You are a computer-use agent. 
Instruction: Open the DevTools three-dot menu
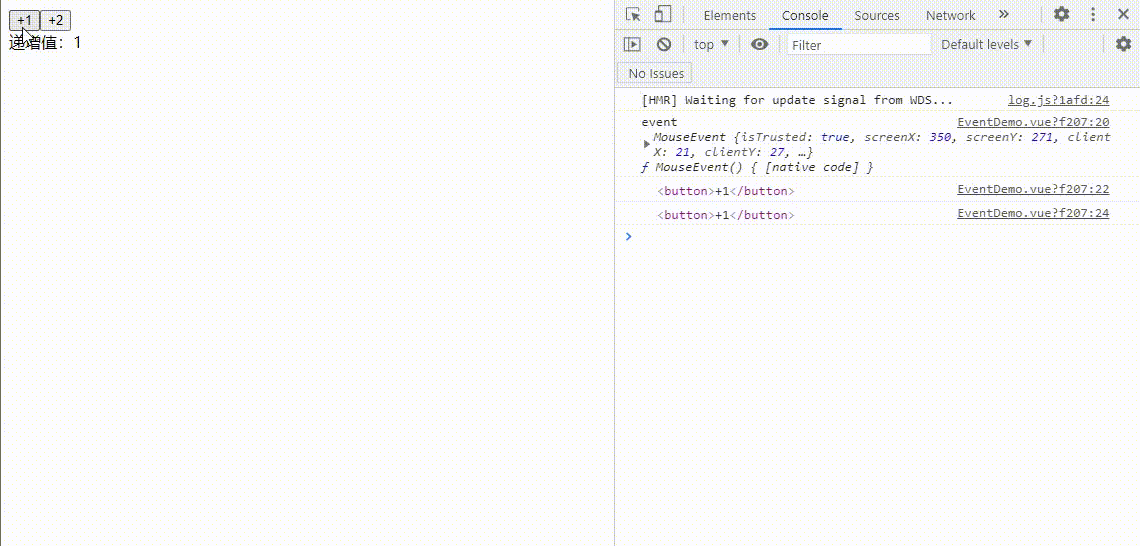point(1093,15)
